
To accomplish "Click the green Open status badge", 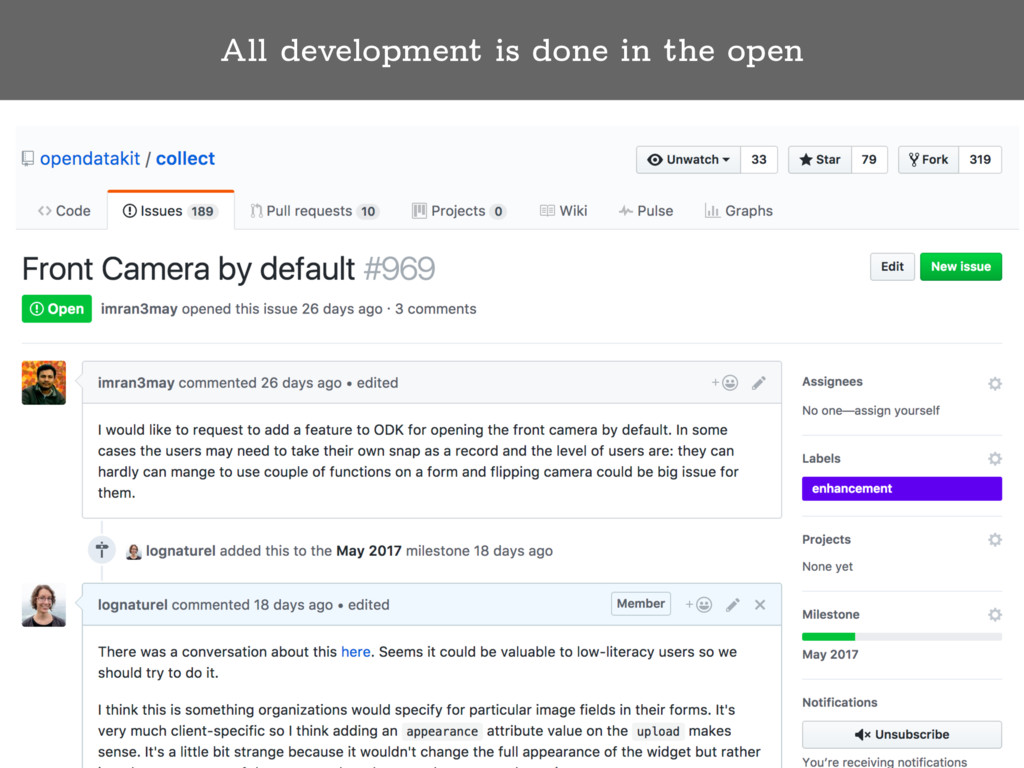I will click(x=57, y=309).
